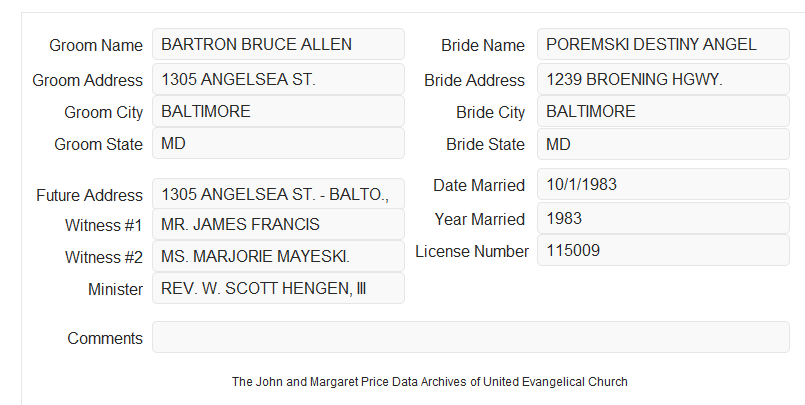Click the License Number field

pos(663,250)
